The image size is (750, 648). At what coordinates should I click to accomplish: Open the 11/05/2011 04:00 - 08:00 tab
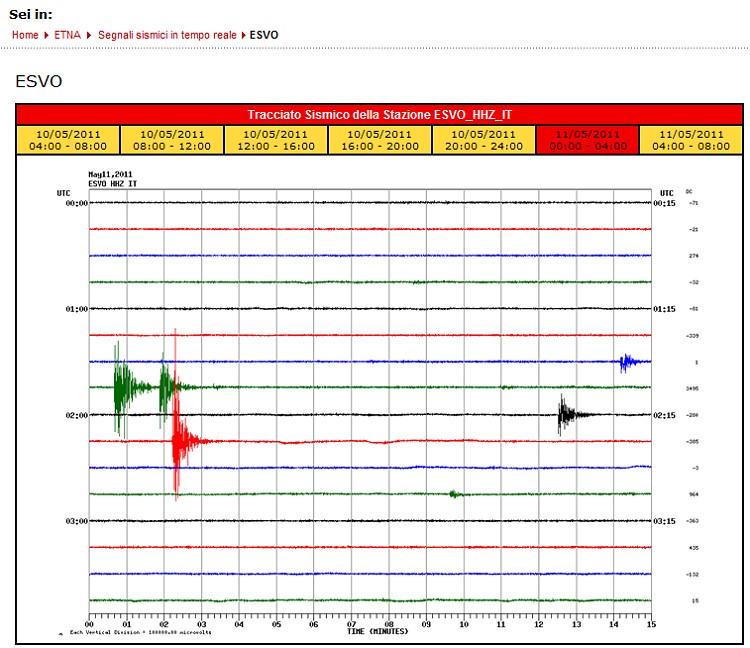coord(691,140)
